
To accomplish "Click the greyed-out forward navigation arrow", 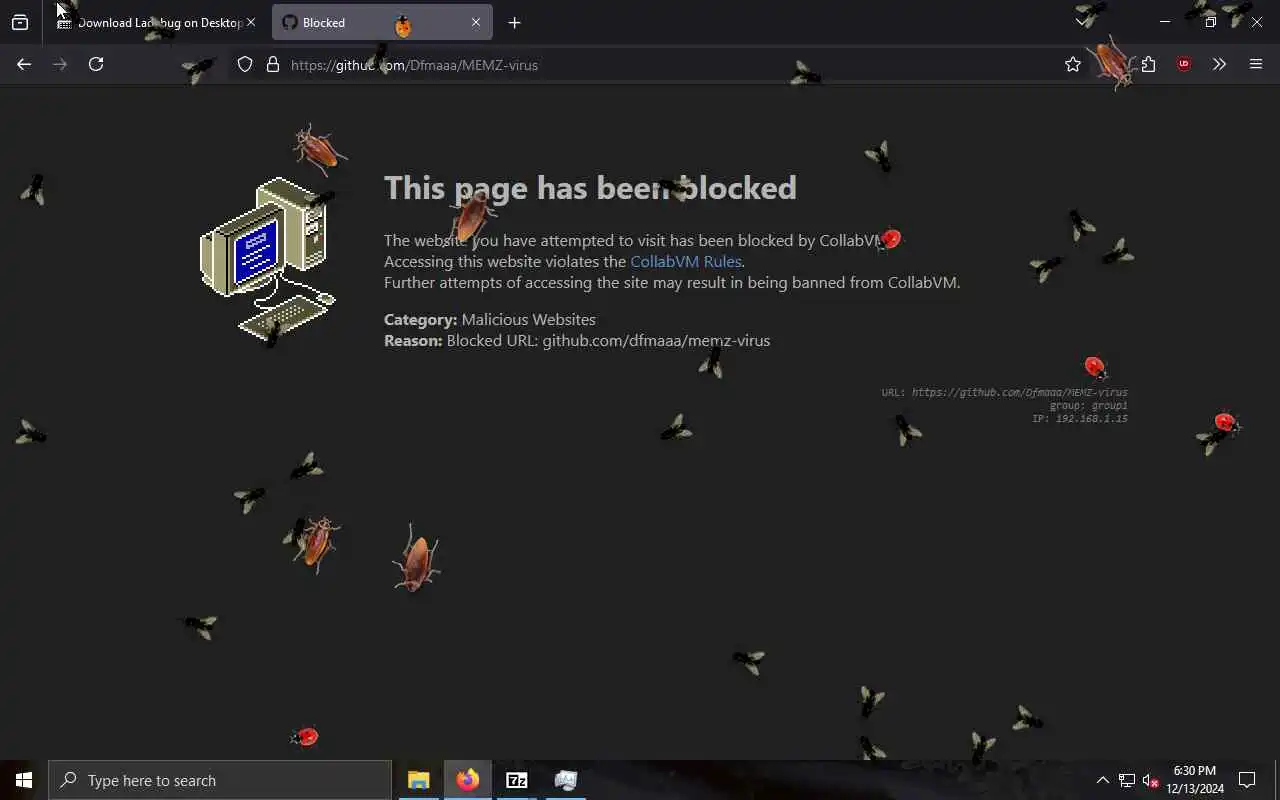I will coord(60,64).
